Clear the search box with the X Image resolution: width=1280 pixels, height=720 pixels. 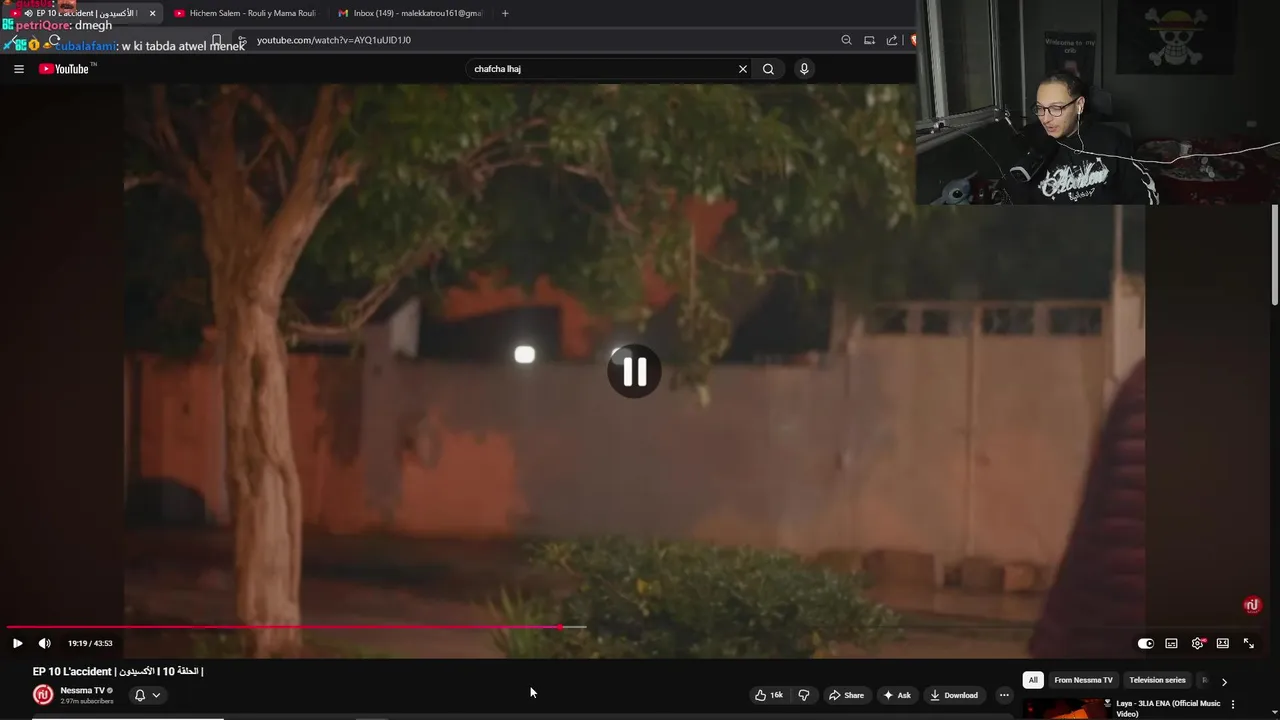pyautogui.click(x=743, y=69)
